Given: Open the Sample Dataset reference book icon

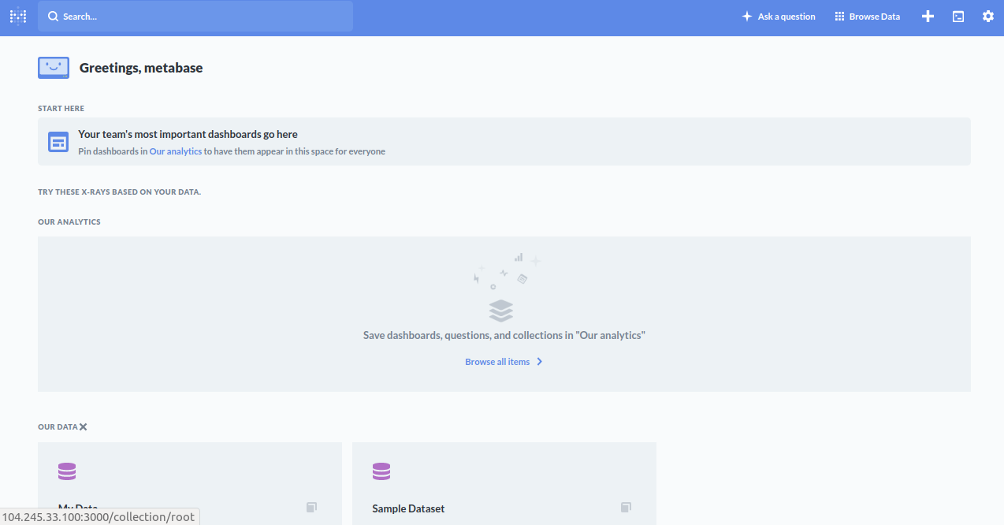Looking at the screenshot, I should coord(626,507).
